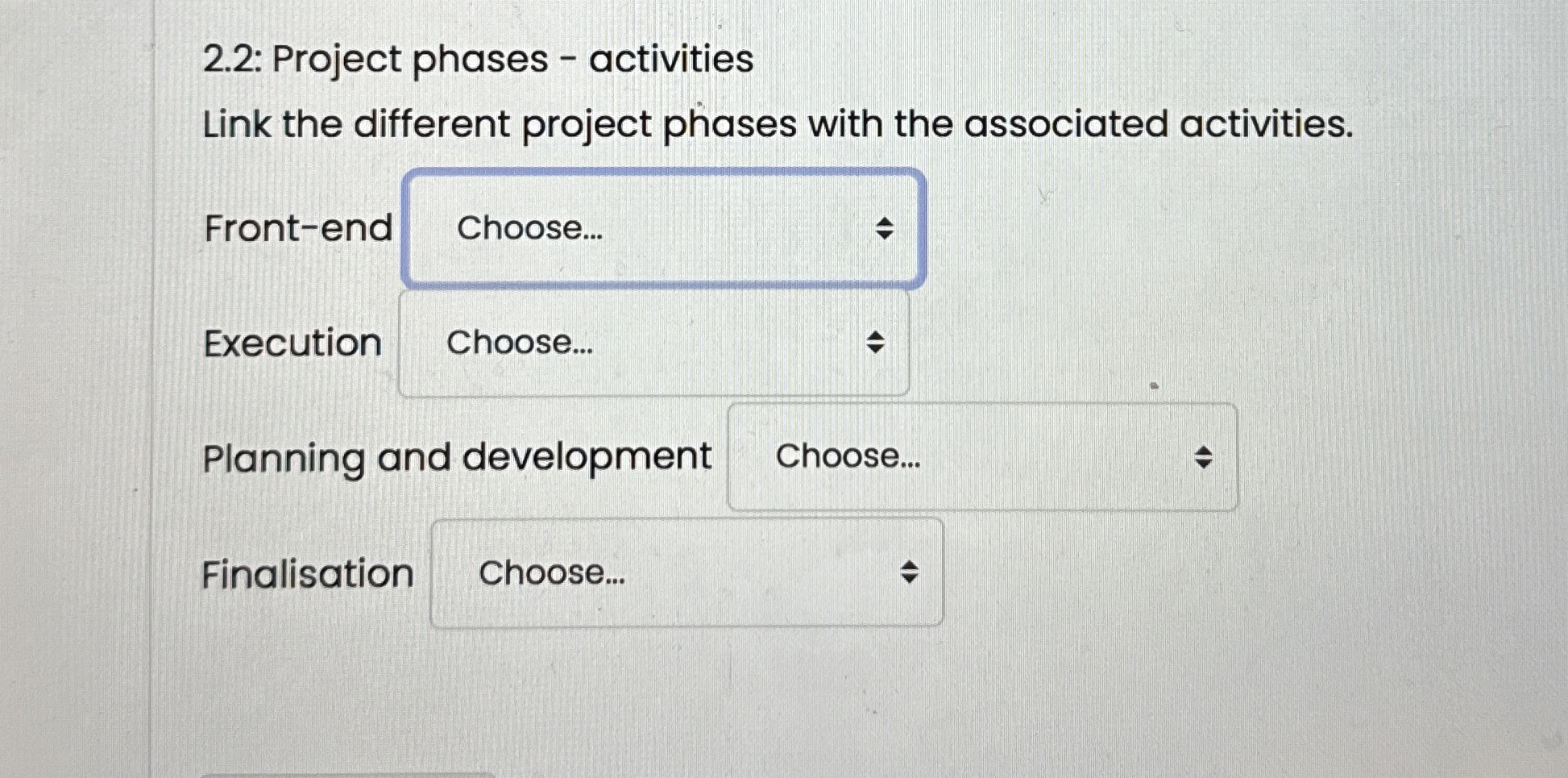
Task: Click "Choose..." text in the Front-end box
Action: pos(529,228)
